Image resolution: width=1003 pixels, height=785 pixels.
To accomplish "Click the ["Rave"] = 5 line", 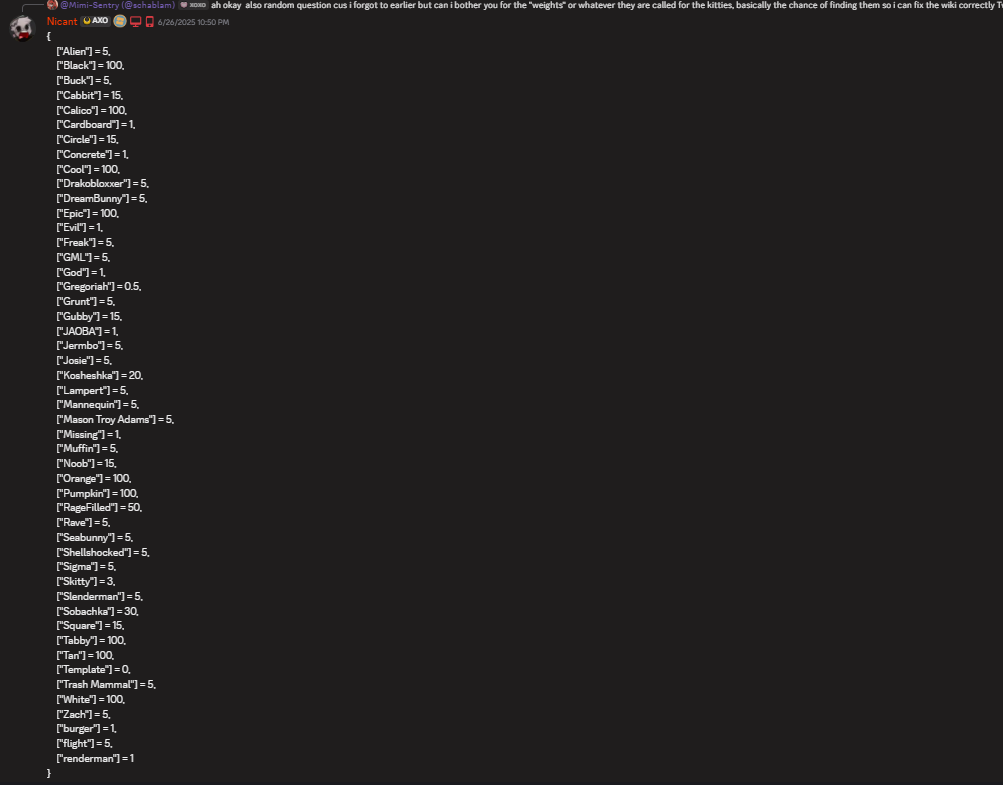I will click(x=83, y=523).
